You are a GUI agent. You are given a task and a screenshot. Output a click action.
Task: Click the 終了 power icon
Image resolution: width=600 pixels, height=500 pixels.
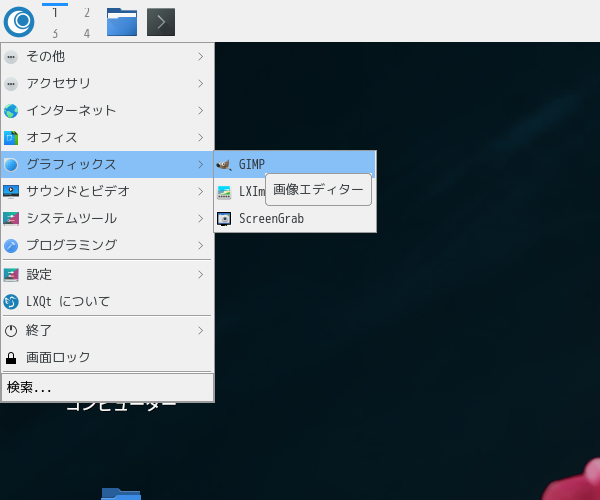(x=11, y=331)
